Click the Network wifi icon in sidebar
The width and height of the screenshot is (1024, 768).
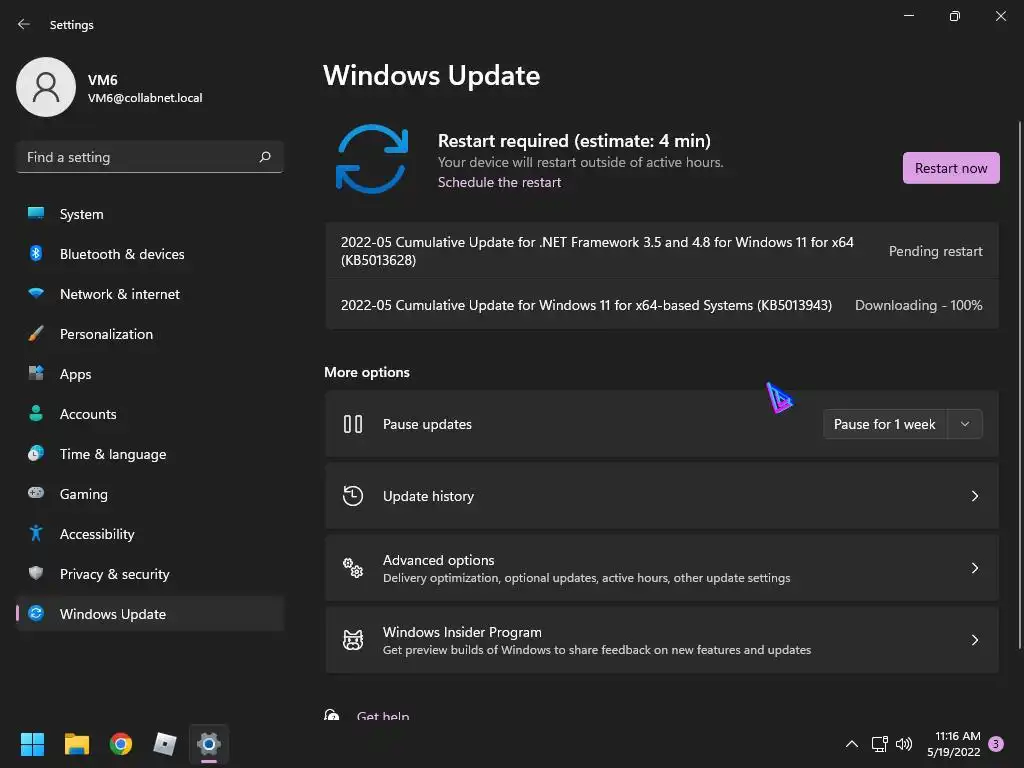click(x=36, y=293)
